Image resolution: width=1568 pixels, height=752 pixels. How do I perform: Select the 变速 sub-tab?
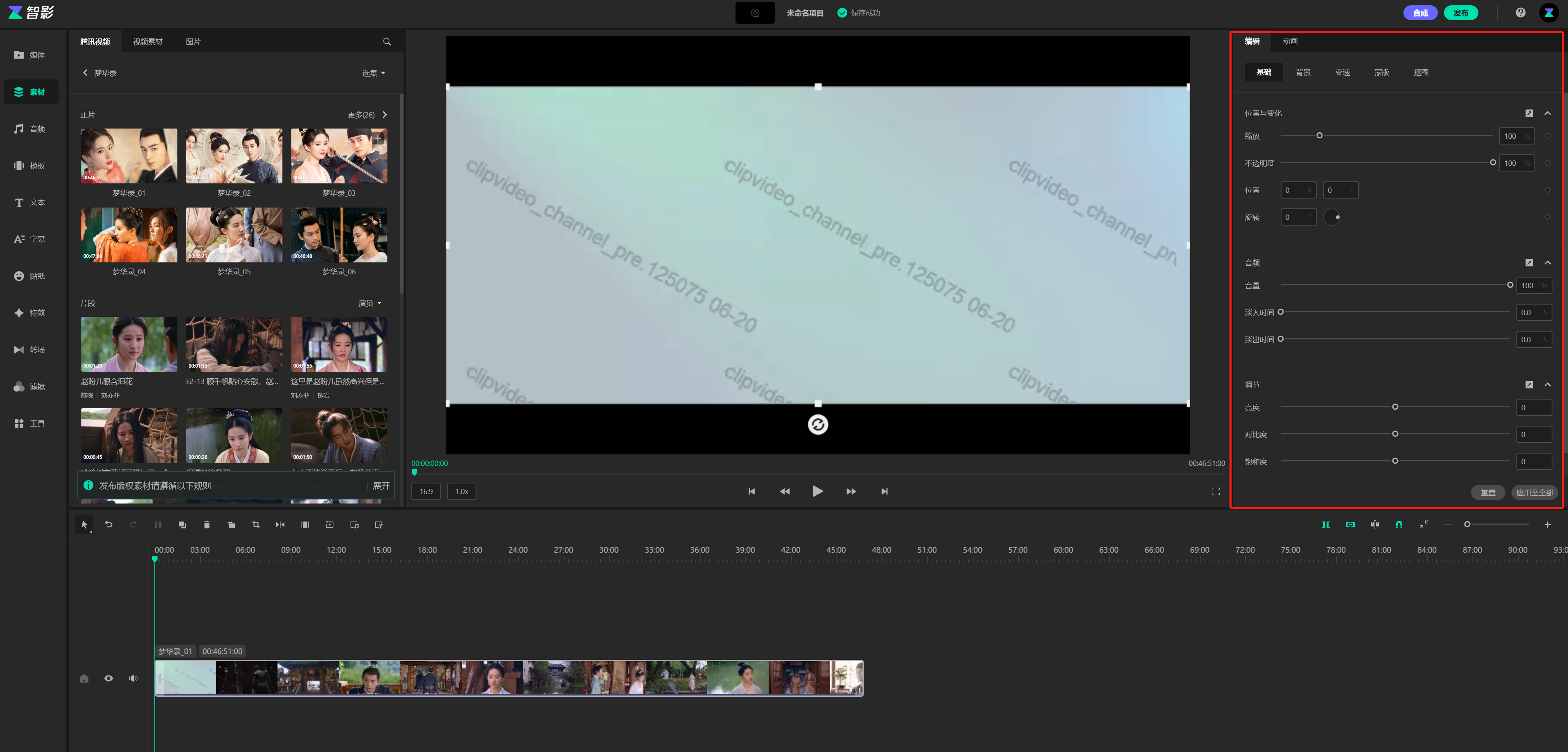[1342, 72]
